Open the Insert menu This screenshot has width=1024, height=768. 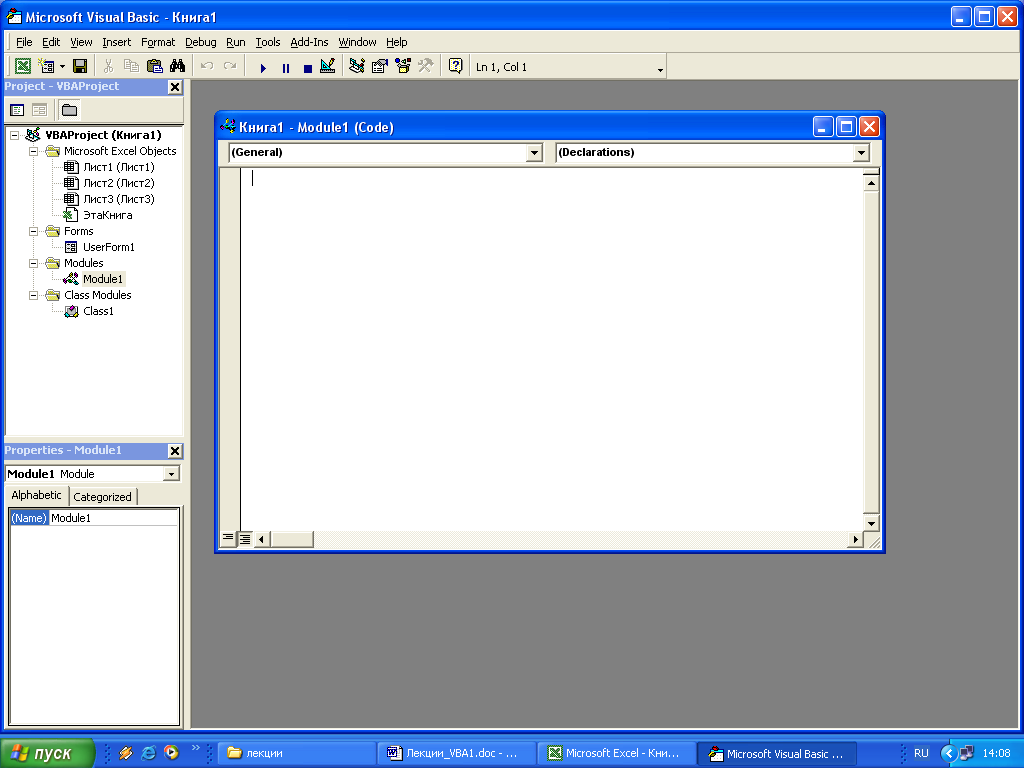pyautogui.click(x=116, y=42)
